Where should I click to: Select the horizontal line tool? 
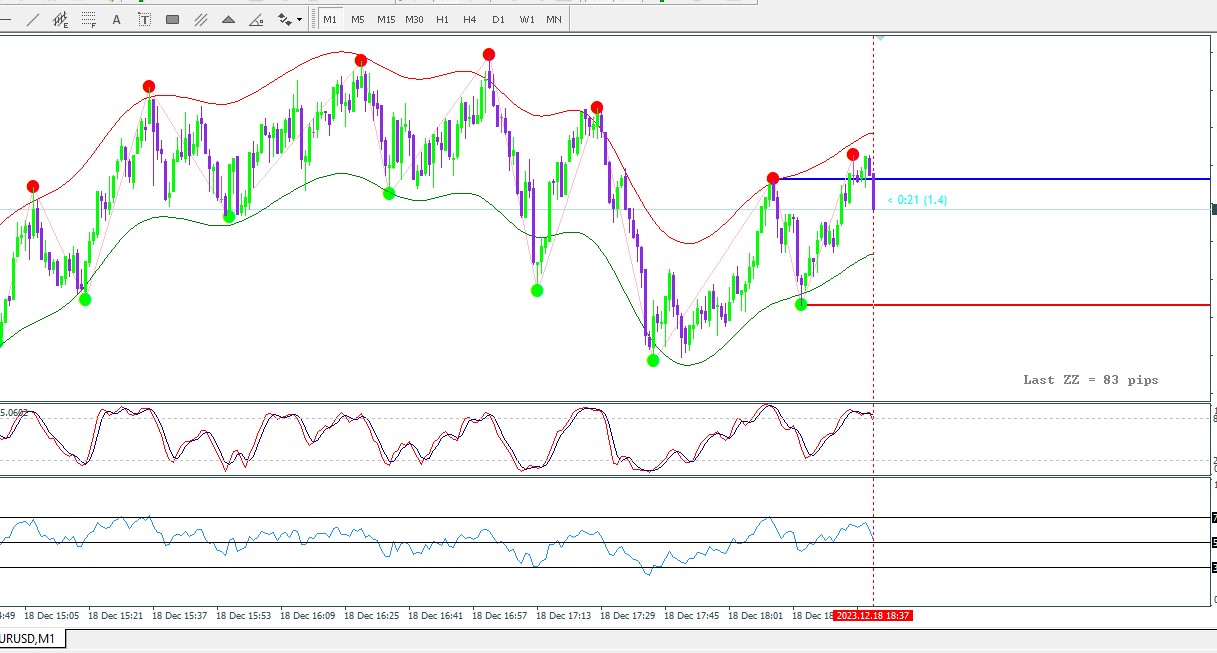(x=7, y=19)
